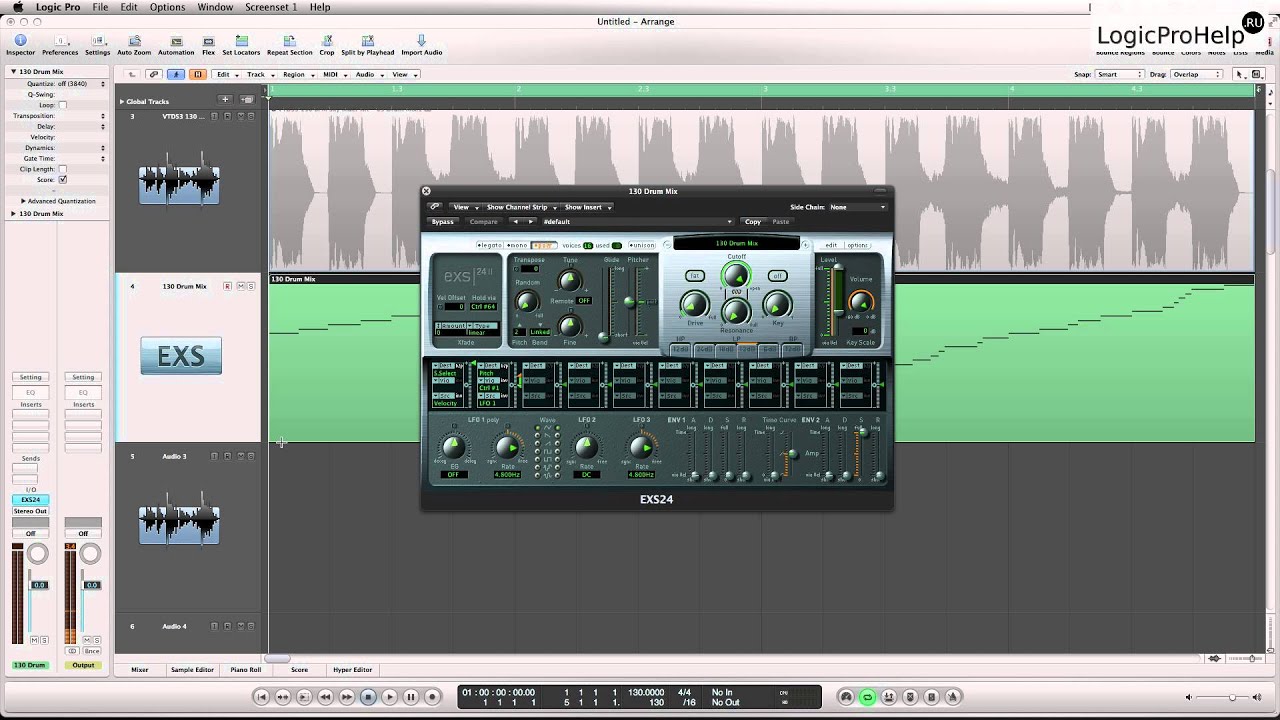Screen dimensions: 1280x720
Task: Open the Arrange Region menu
Action: (x=296, y=74)
